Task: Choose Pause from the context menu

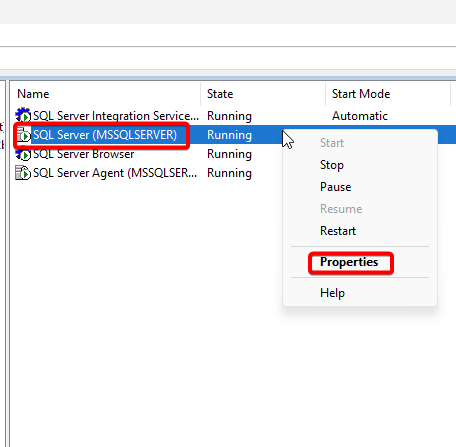Action: tap(335, 187)
